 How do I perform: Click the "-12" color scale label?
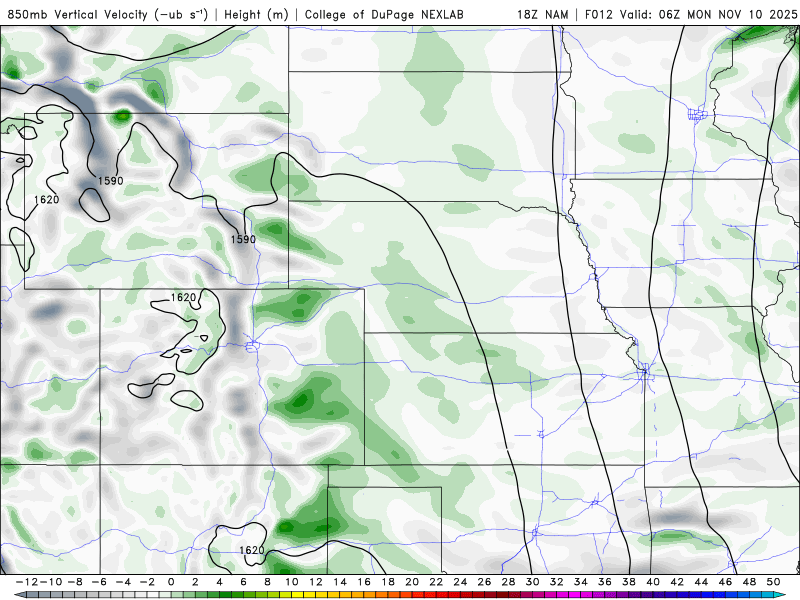point(26,582)
